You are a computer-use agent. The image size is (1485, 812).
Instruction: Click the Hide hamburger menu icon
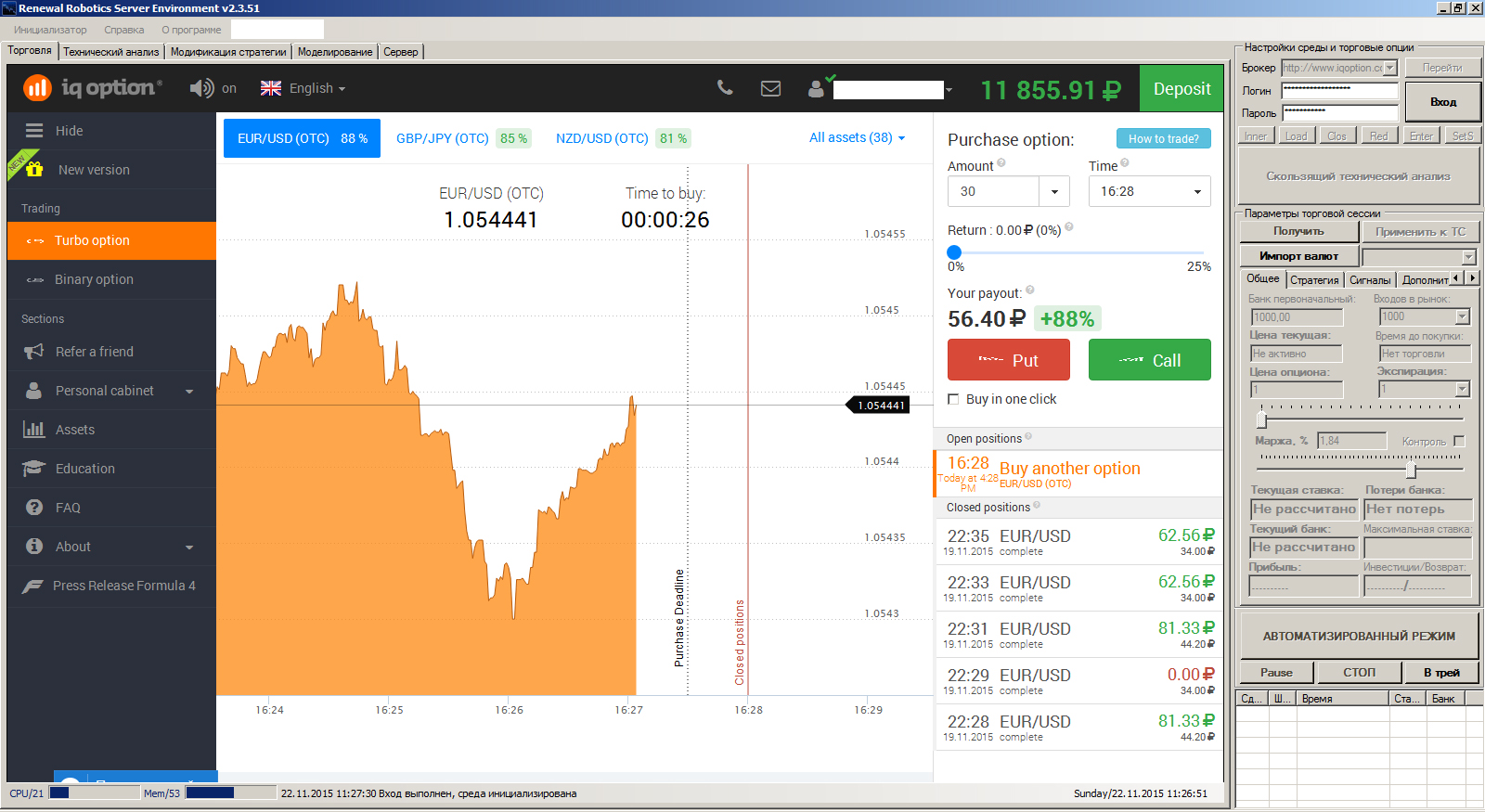pos(34,131)
